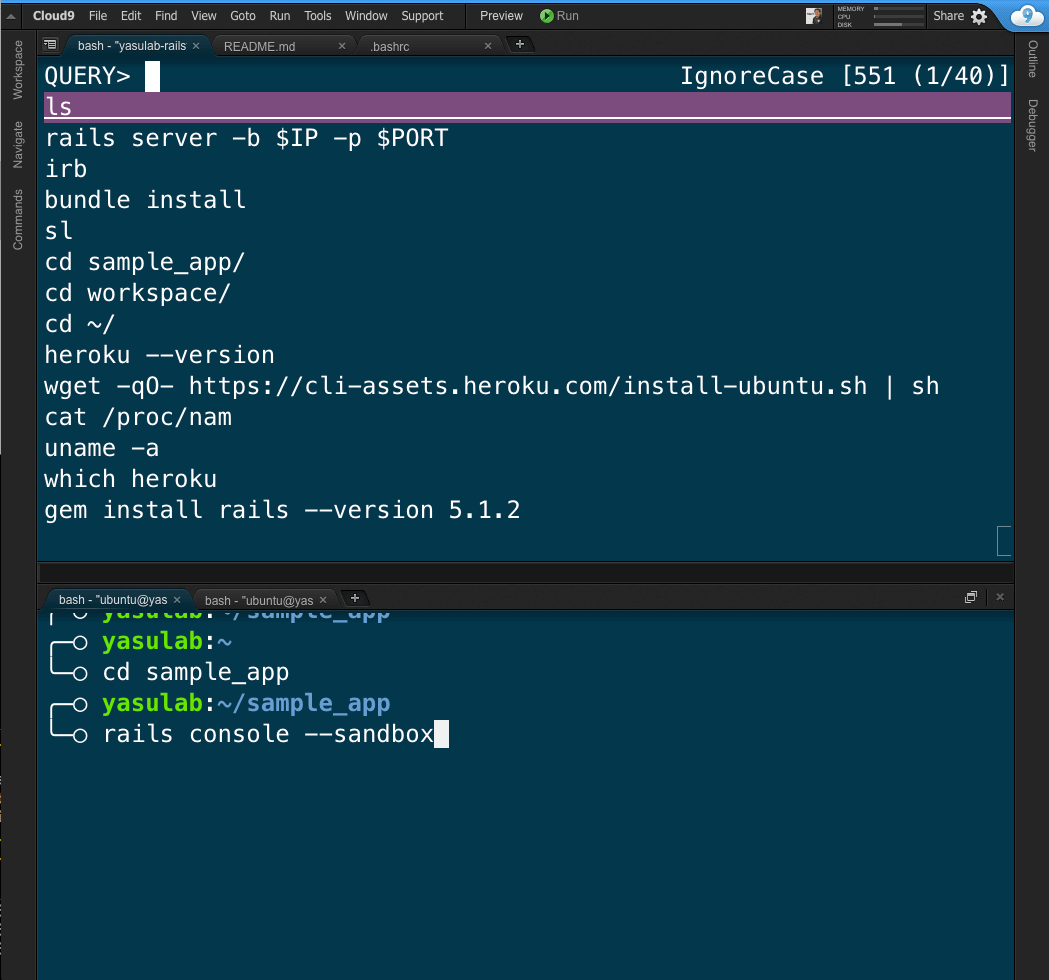Open the Window menu
Viewport: 1049px width, 980px height.
(366, 15)
